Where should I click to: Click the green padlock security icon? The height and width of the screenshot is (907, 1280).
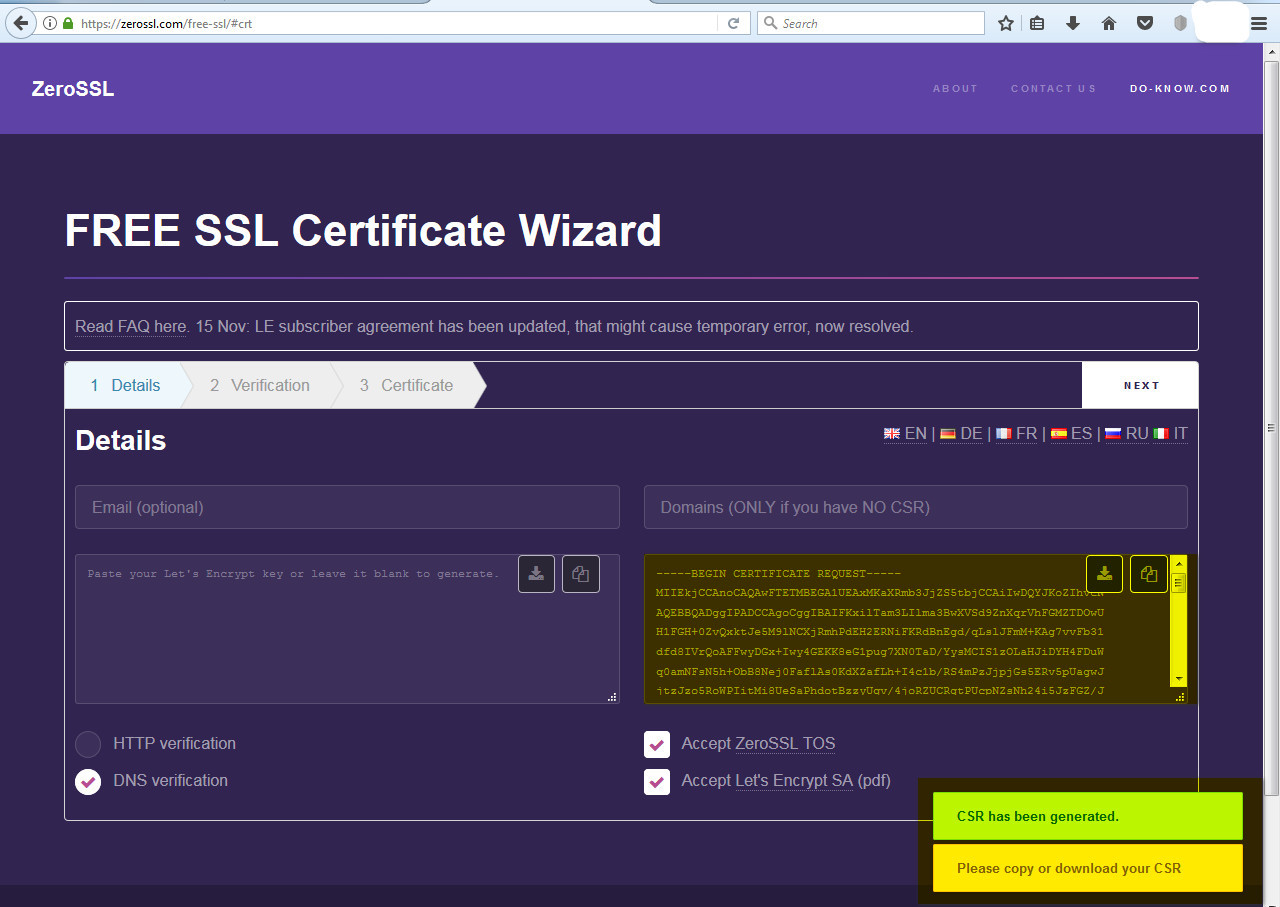68,23
